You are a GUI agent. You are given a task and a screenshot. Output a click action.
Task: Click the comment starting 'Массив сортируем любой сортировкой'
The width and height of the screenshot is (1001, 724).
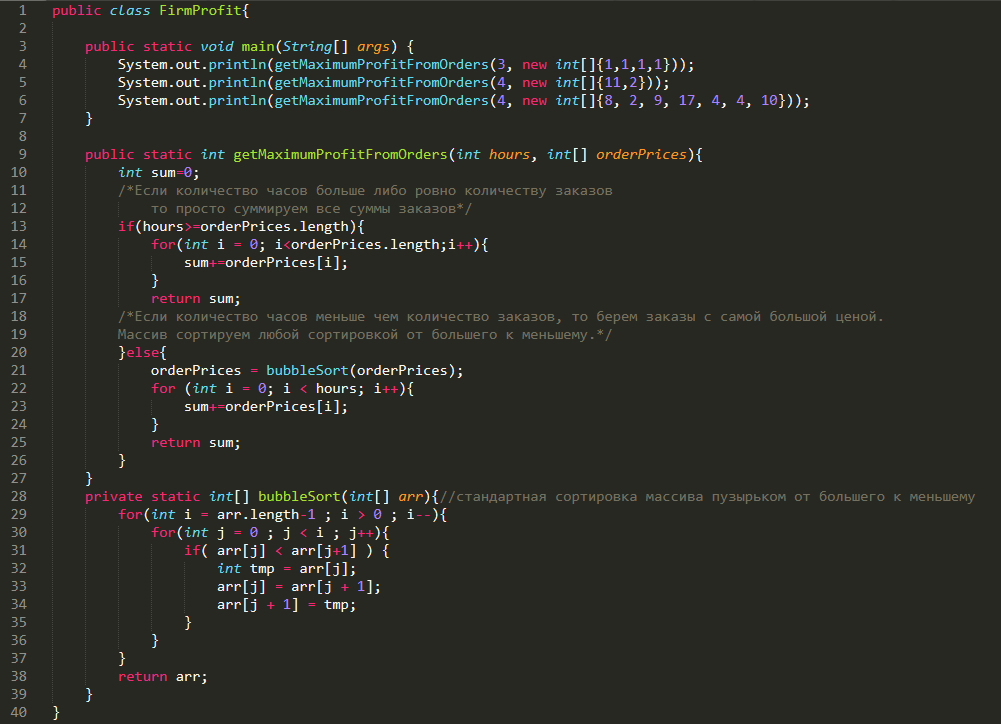(365, 335)
